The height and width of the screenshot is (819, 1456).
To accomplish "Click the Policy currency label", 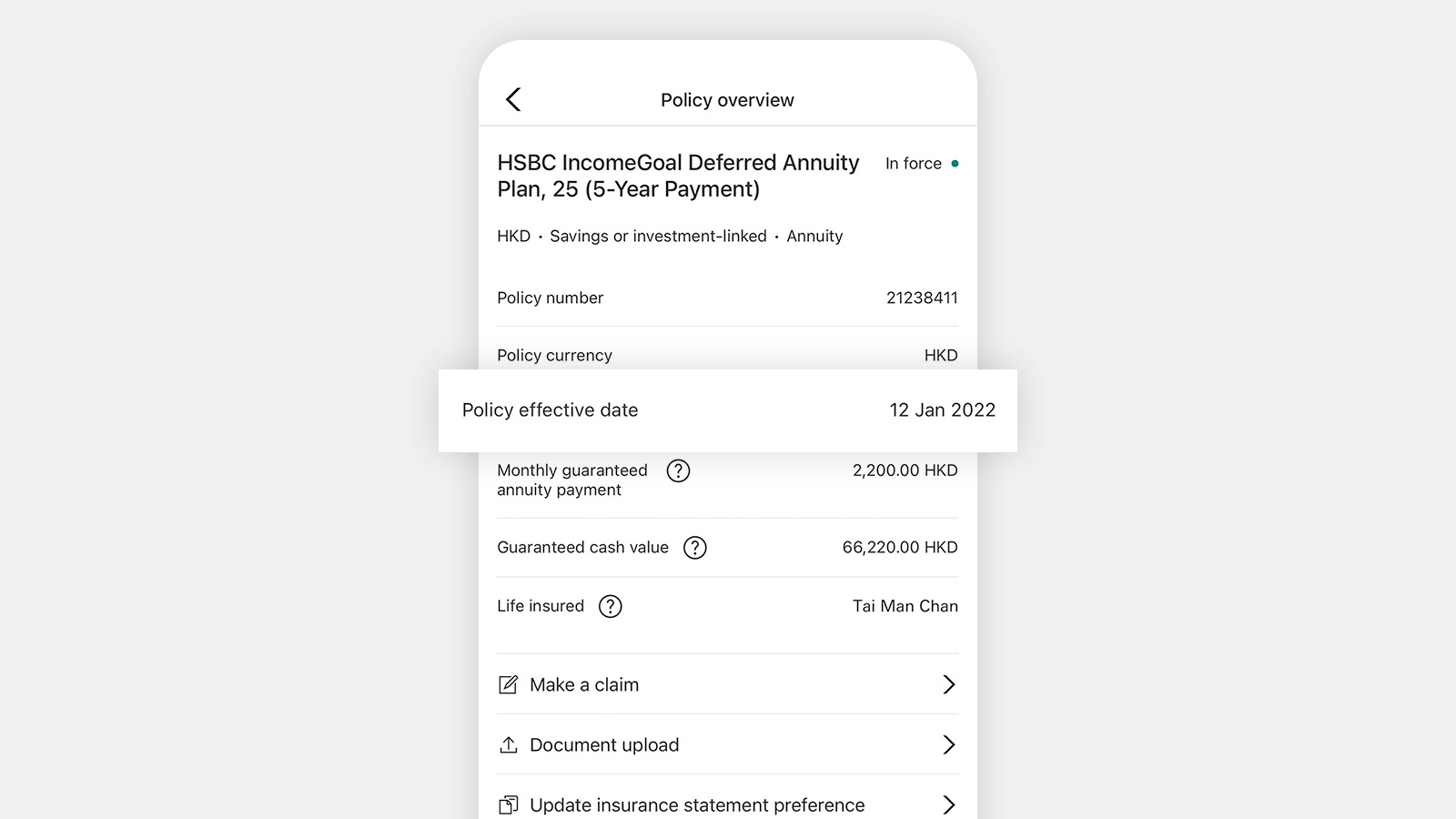I will [554, 355].
